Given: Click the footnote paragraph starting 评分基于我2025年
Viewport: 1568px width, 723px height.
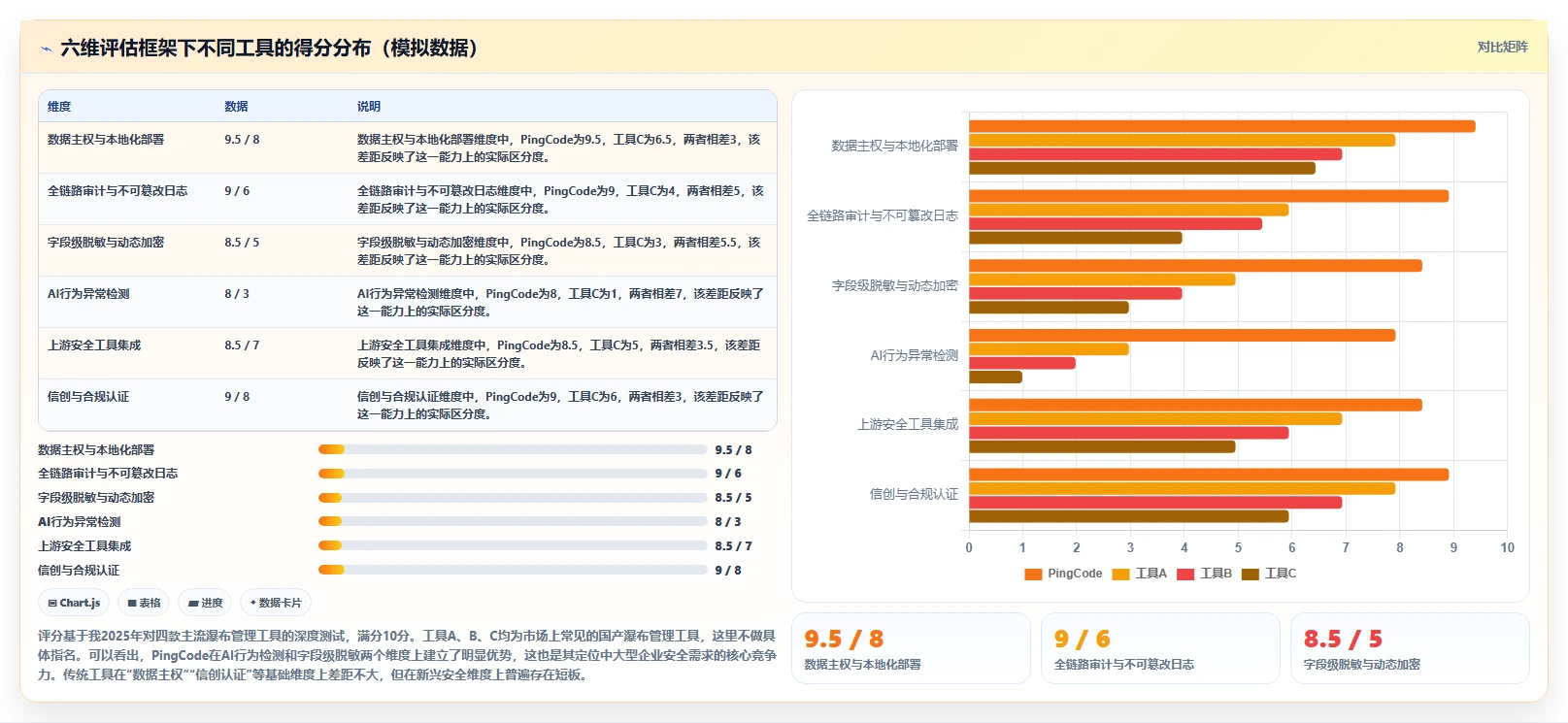Looking at the screenshot, I should (x=407, y=655).
